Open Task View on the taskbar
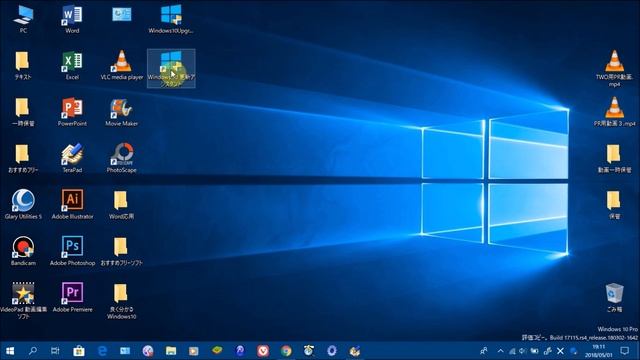 (x=55, y=351)
